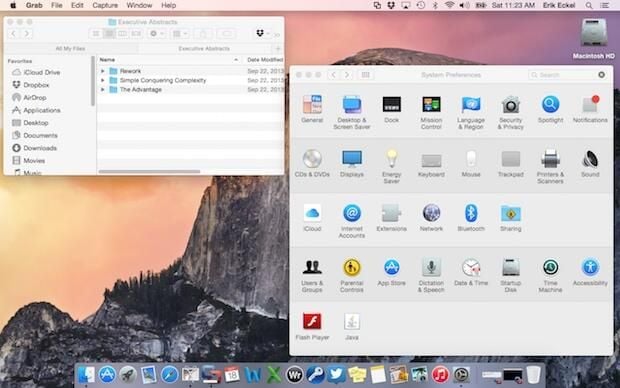This screenshot has height=388, width=620.
Task: Open iCloud preferences pane
Action: [312, 218]
